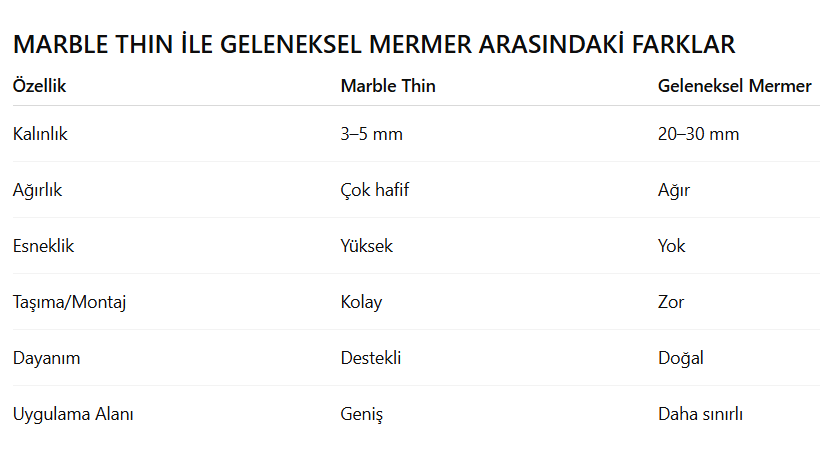Click the '20–30 mm' thickness cell
This screenshot has width=820, height=456.
point(698,134)
